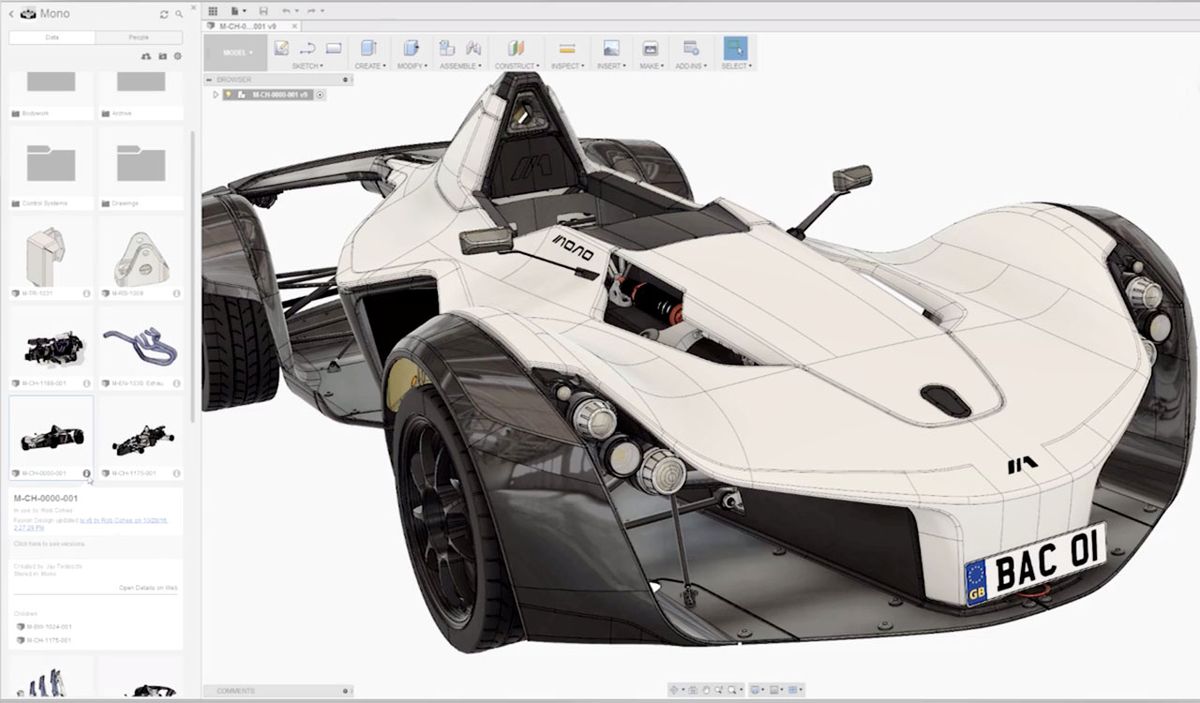Click the Orbit navigation icon
The image size is (1200, 703).
[x=675, y=688]
